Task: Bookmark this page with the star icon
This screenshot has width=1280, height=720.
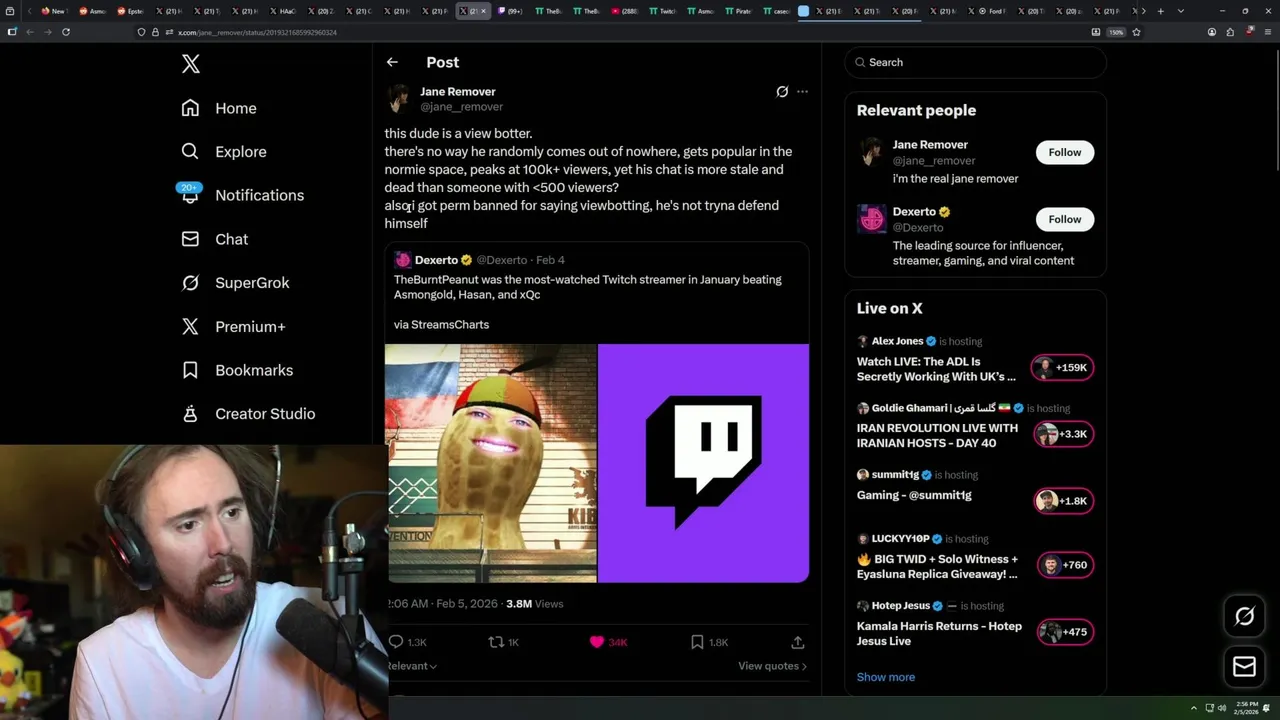Action: pyautogui.click(x=1136, y=32)
